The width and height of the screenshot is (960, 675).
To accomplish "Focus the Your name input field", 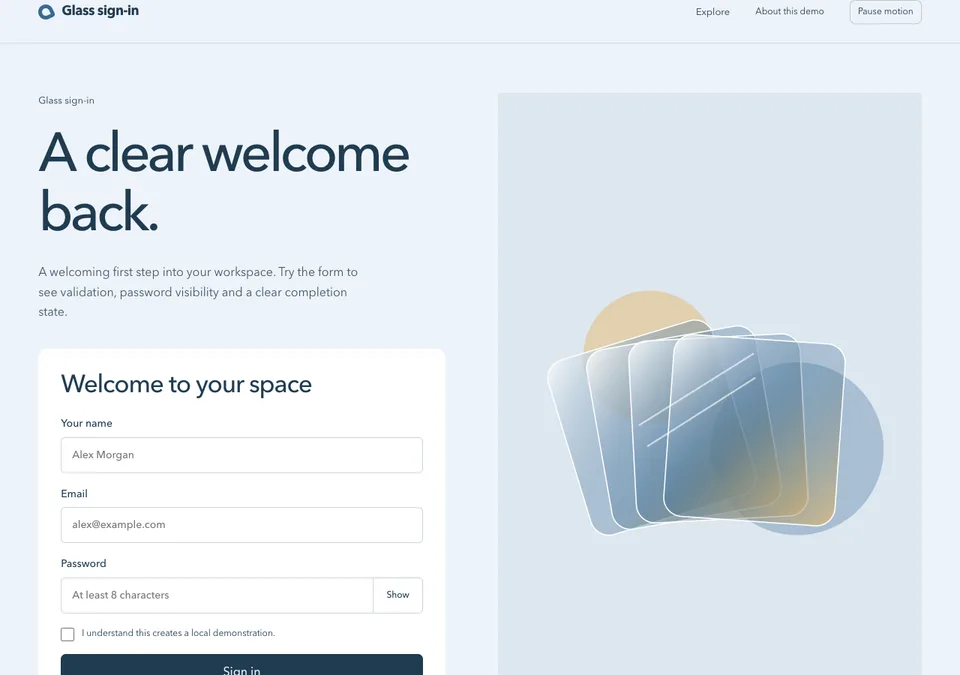I will pos(242,454).
